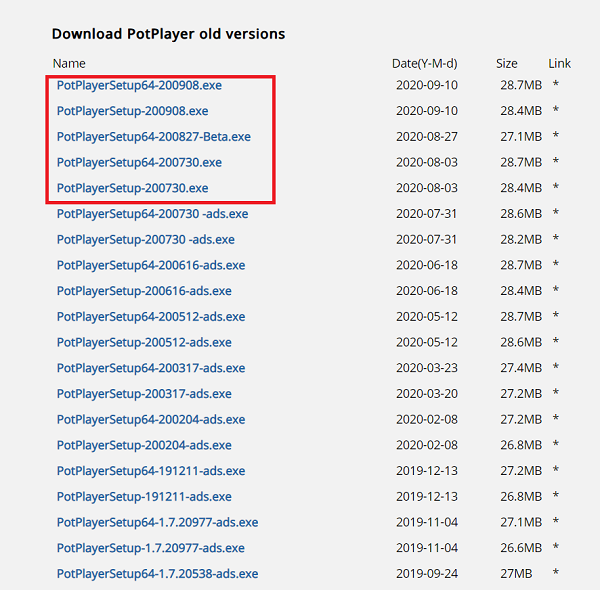Select PotPlayerSetup-200317-ads.exe link

click(144, 394)
